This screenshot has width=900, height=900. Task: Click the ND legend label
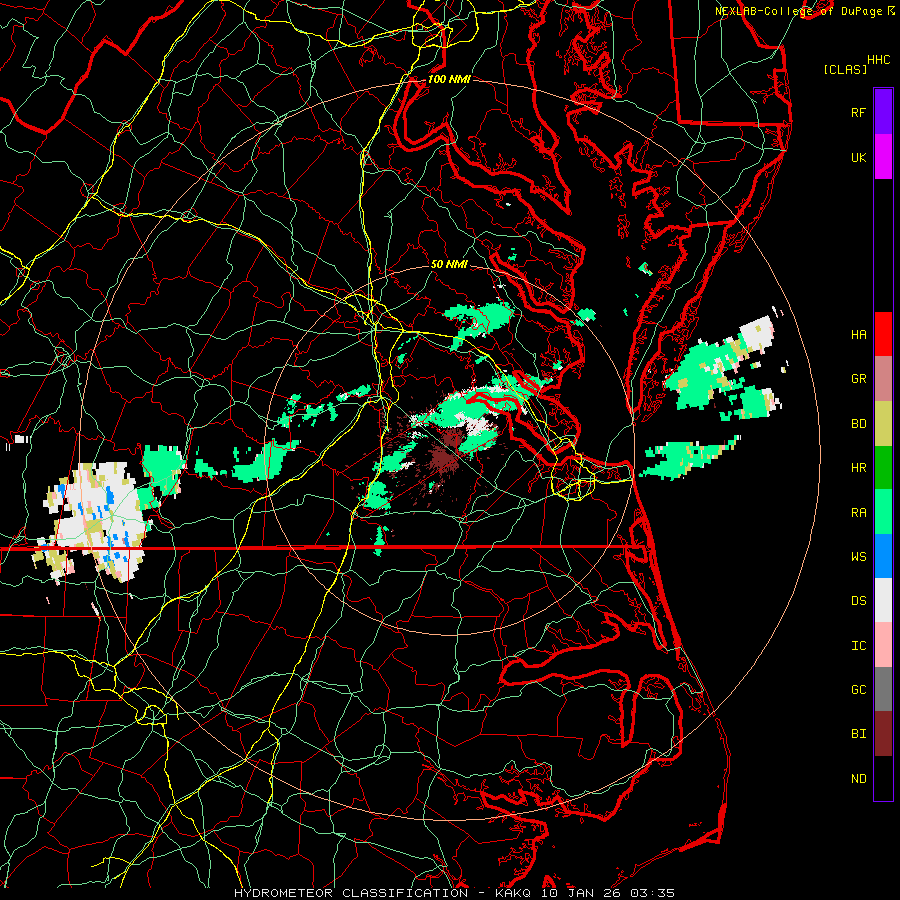pyautogui.click(x=858, y=779)
